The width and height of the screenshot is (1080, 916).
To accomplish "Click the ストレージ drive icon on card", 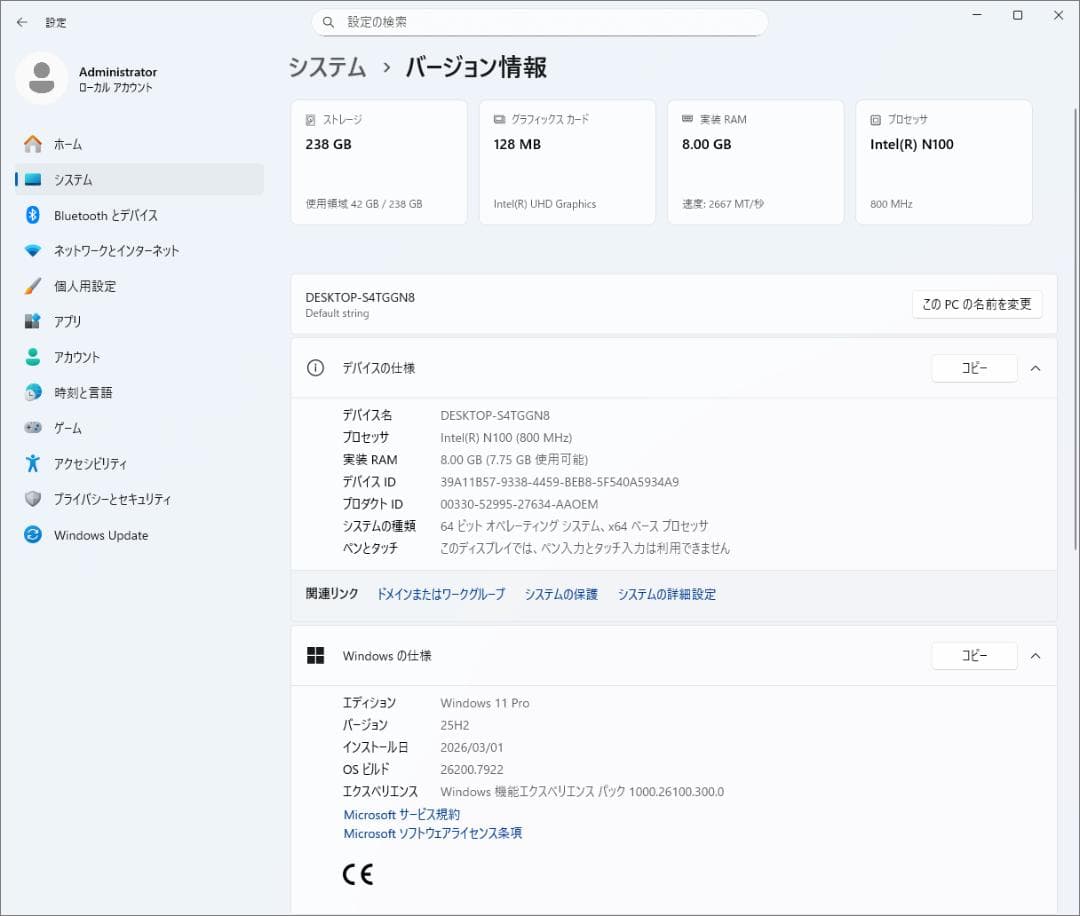I will [311, 120].
